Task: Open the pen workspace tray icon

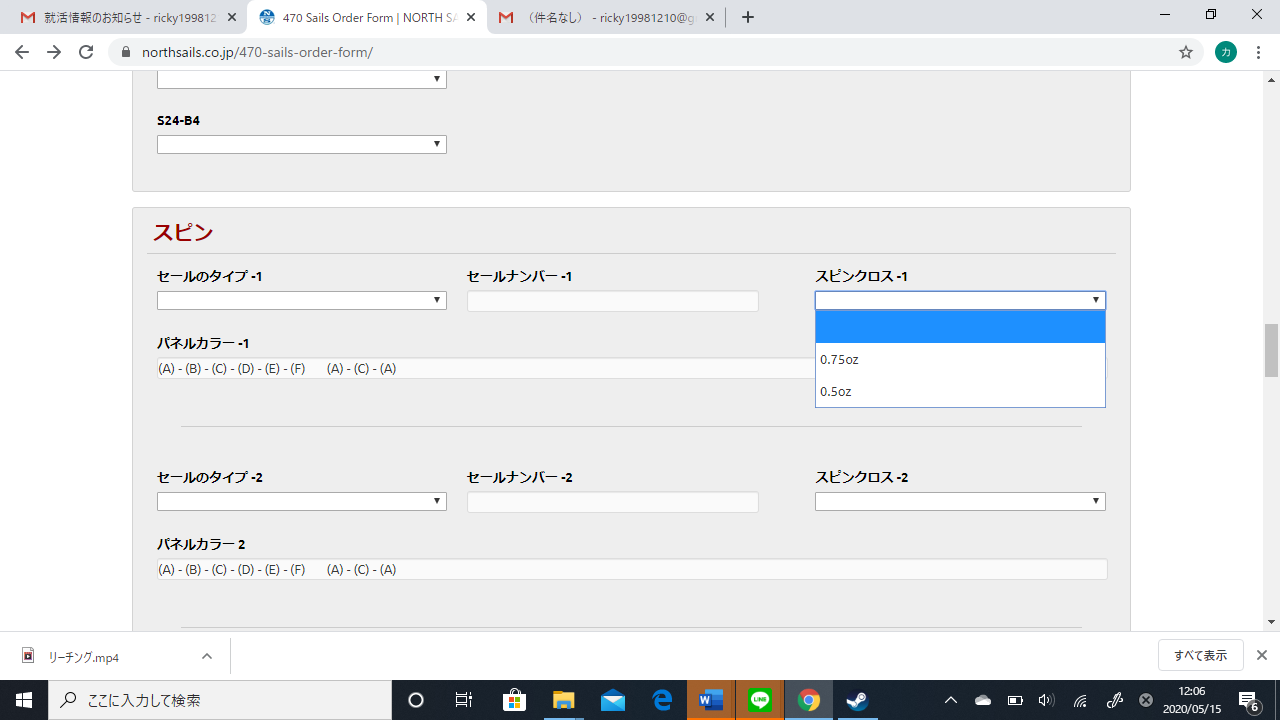Action: click(1114, 700)
